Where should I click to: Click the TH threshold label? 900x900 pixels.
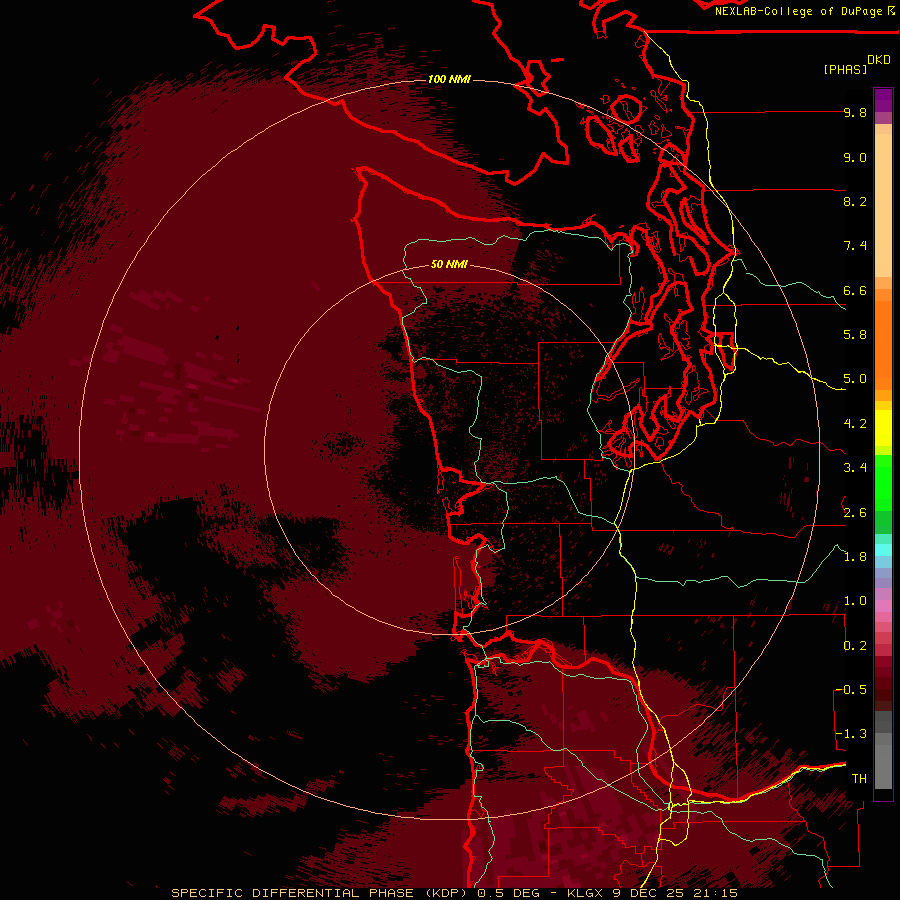(859, 779)
